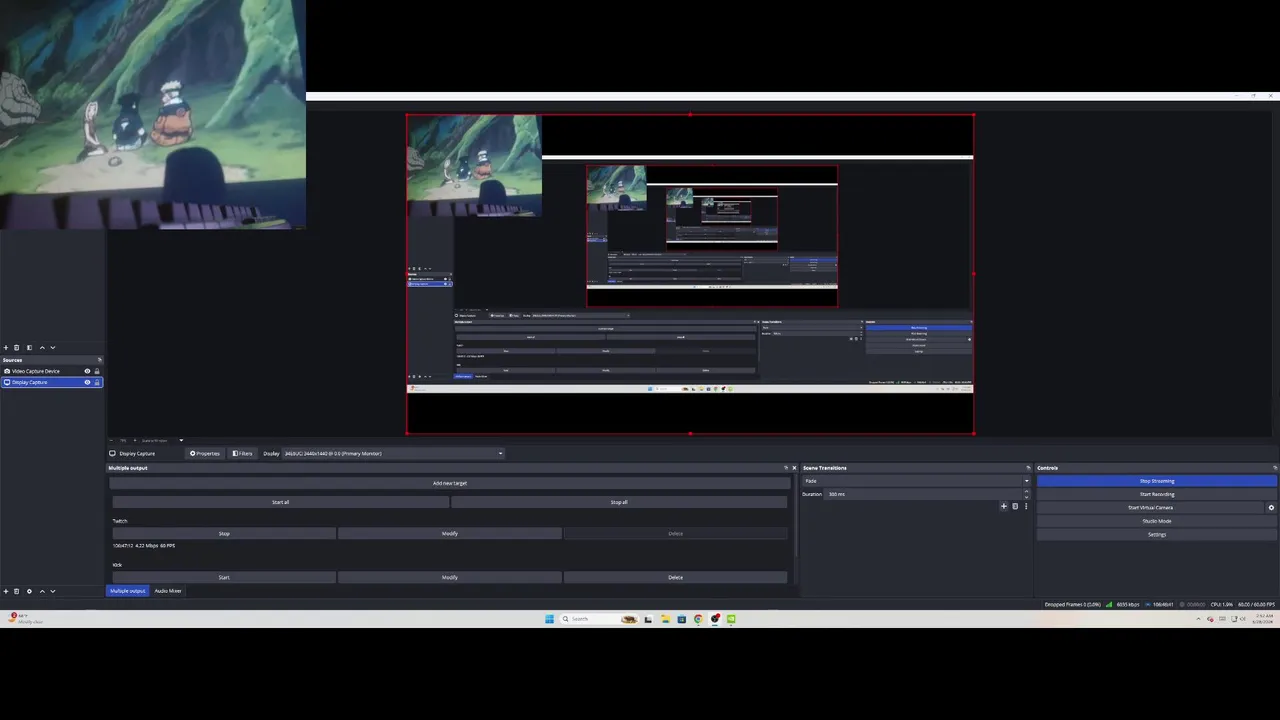Start the Kick output
1280x720 pixels.
224,577
